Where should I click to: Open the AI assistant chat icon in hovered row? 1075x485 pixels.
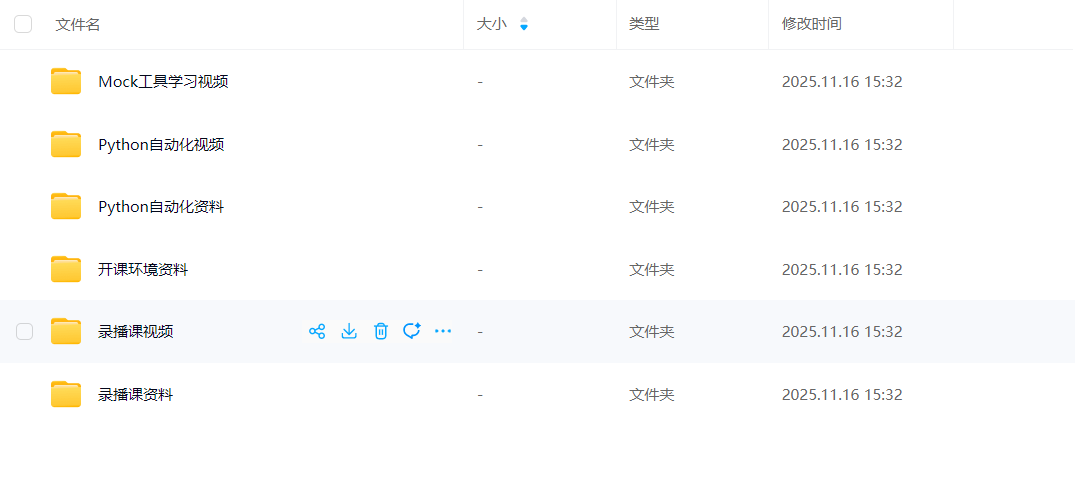click(x=411, y=332)
